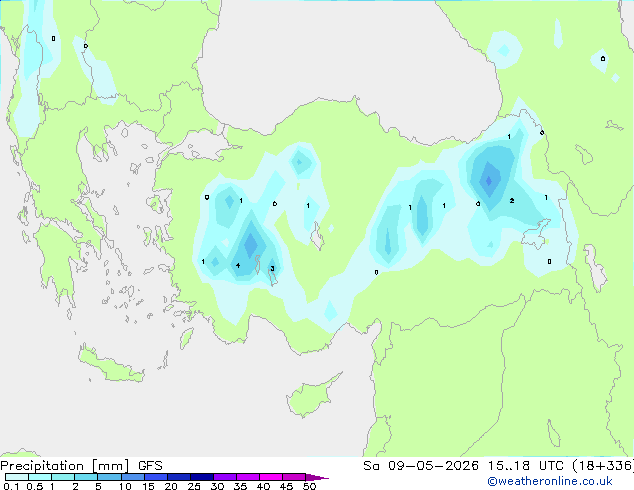Click the 10–15 mm legend color box

tap(132, 477)
